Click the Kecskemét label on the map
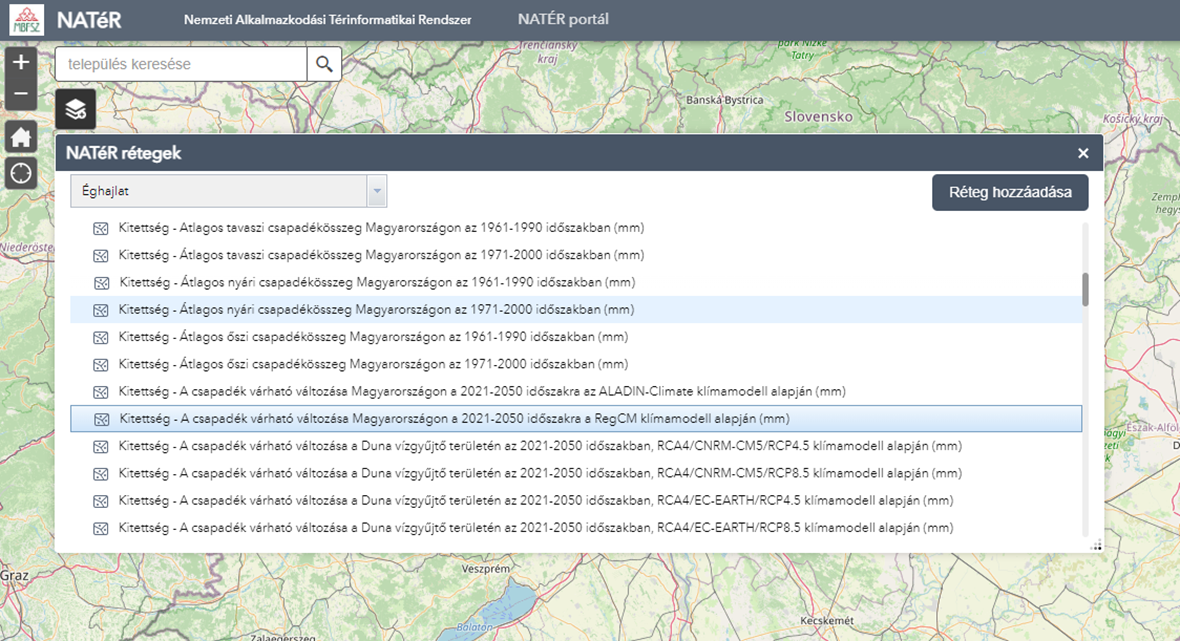 (827, 621)
